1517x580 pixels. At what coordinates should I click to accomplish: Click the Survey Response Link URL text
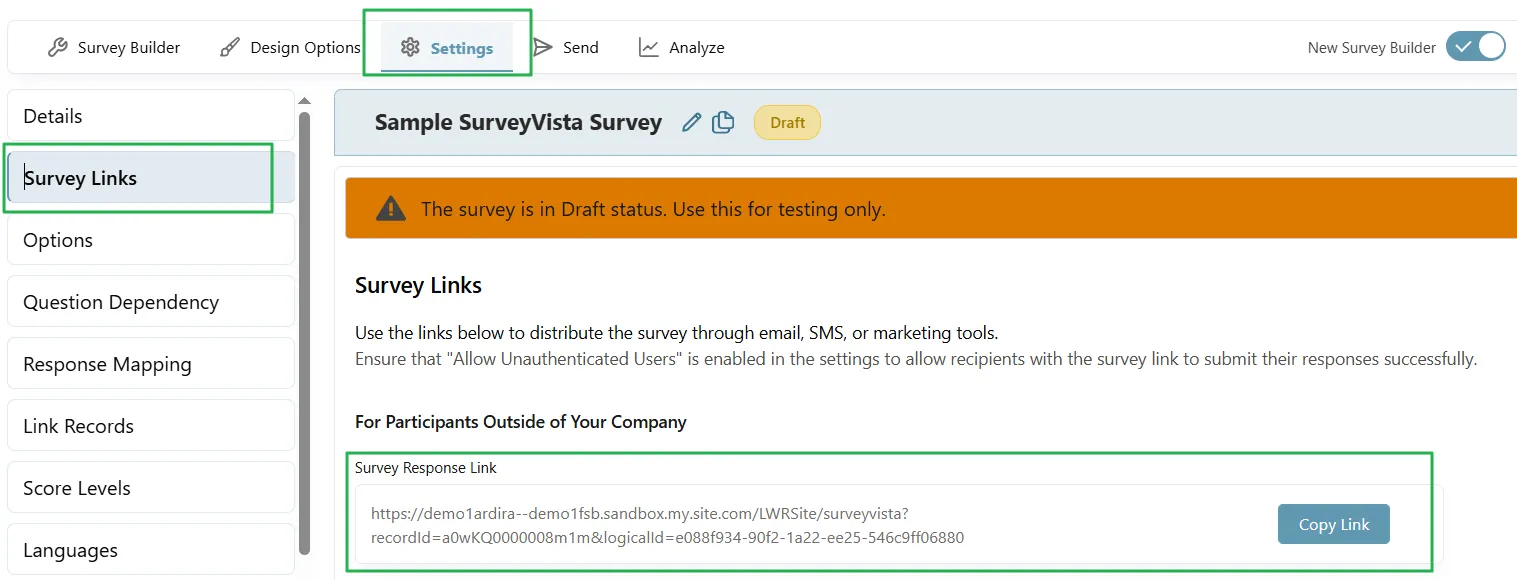click(x=667, y=524)
